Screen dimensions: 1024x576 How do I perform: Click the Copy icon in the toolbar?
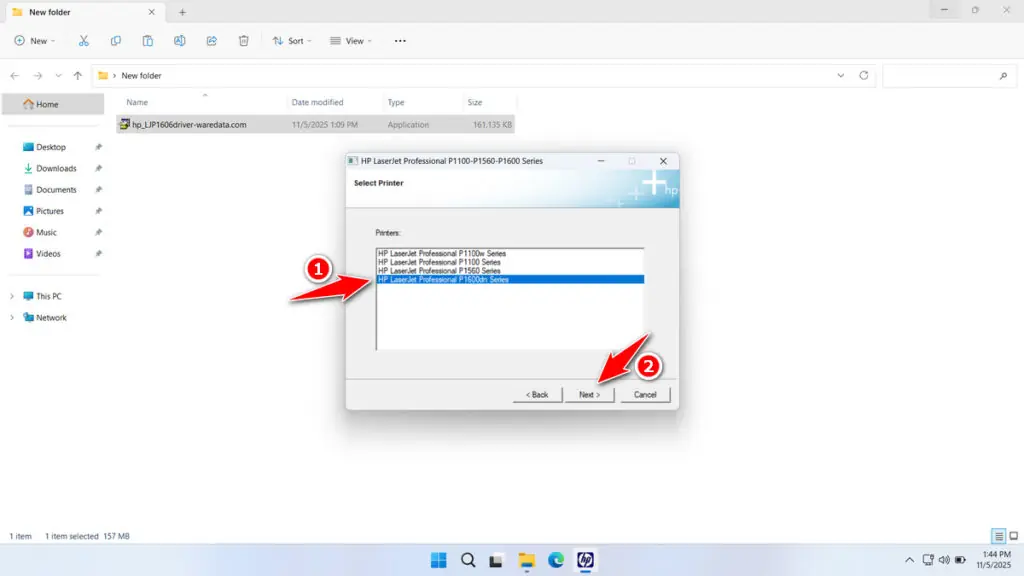point(116,40)
